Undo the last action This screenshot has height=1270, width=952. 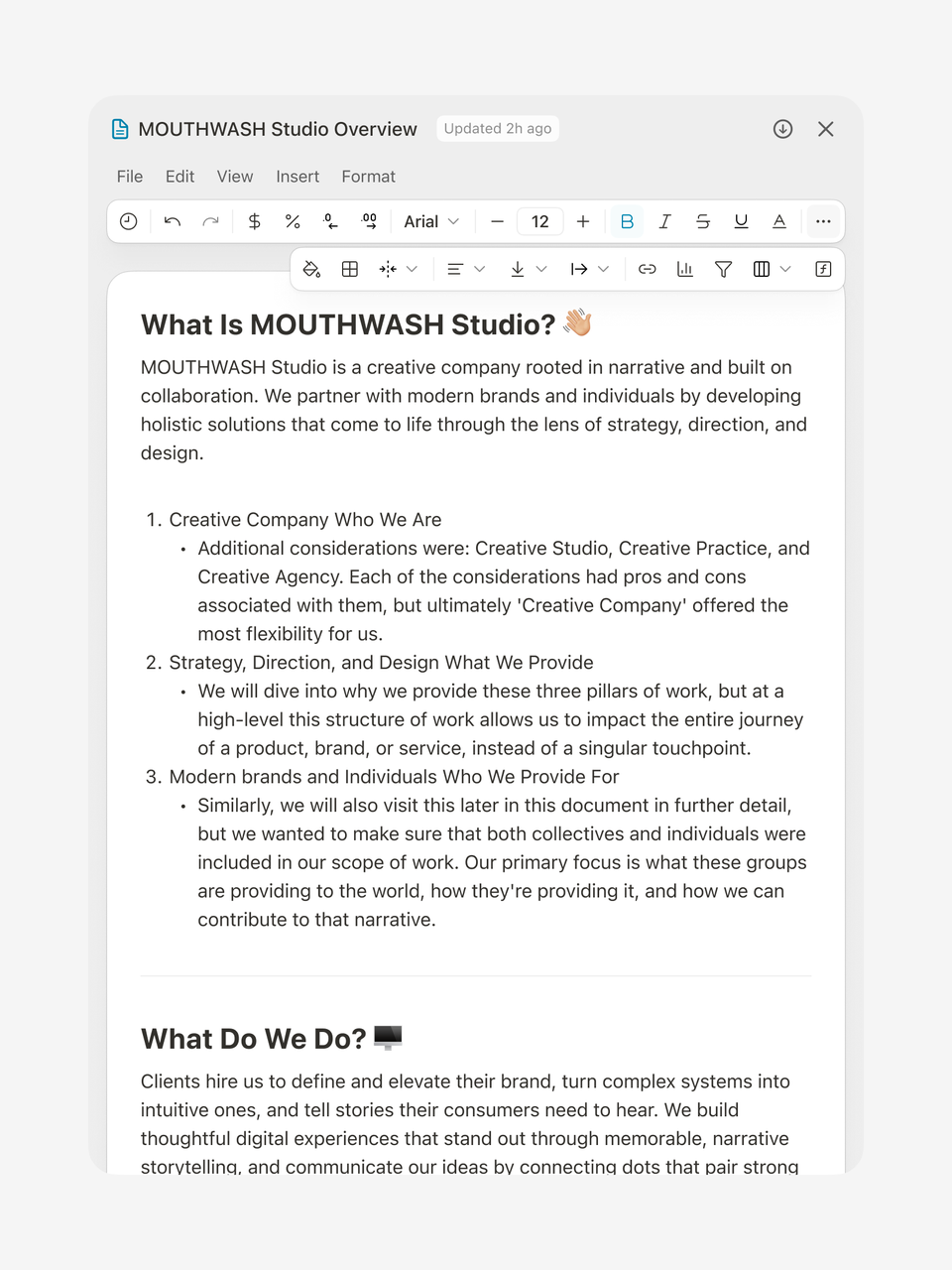point(173,221)
